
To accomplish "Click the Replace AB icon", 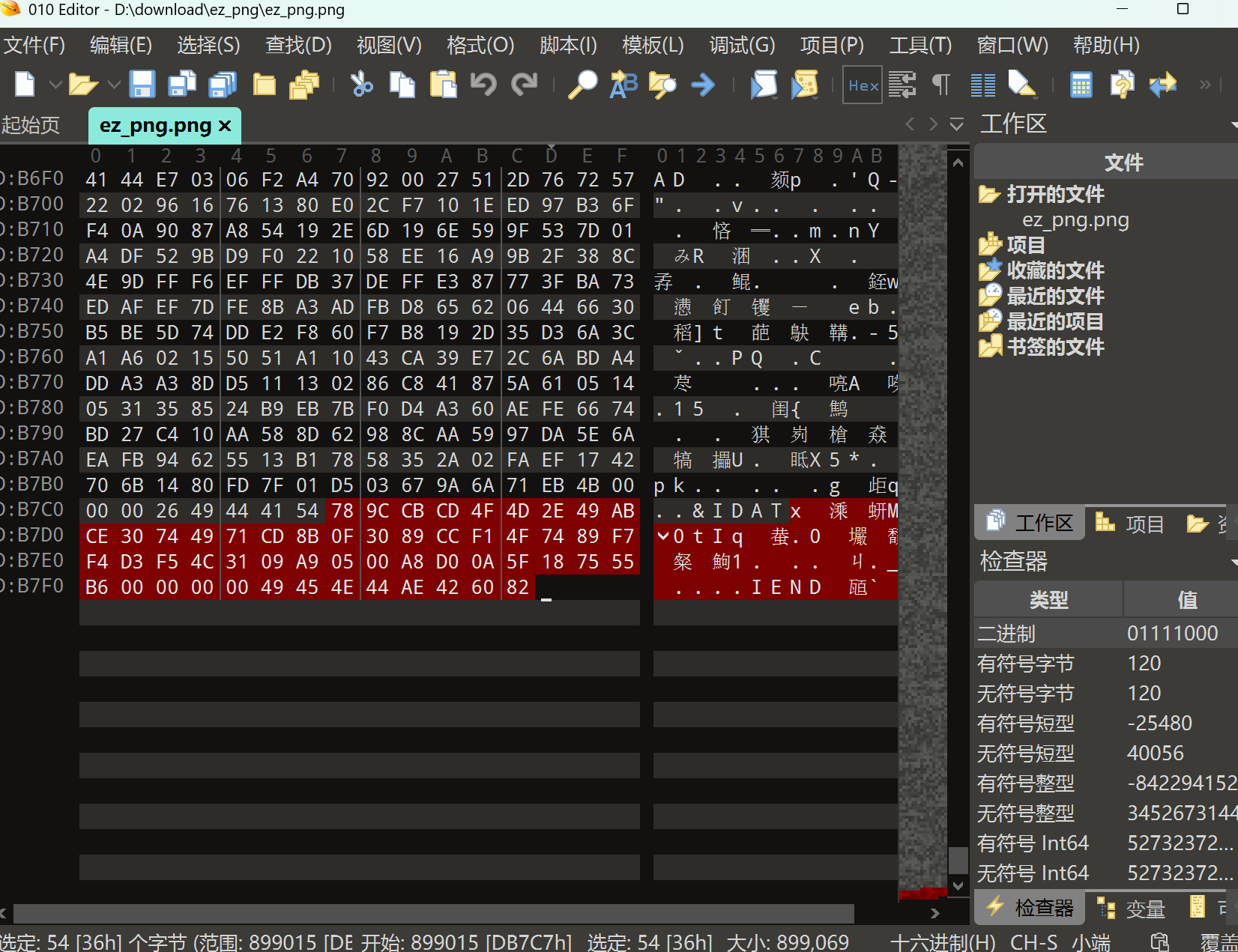I will (x=623, y=84).
